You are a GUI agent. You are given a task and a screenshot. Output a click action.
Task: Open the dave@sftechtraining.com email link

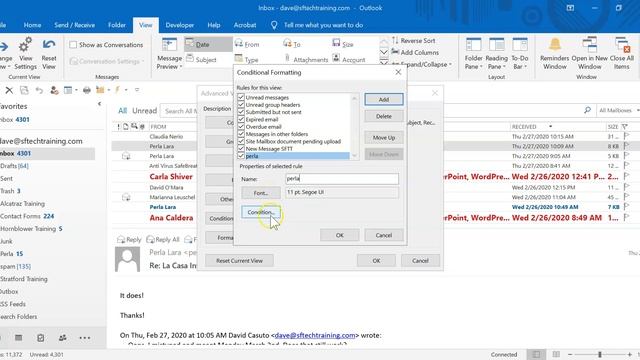315,335
